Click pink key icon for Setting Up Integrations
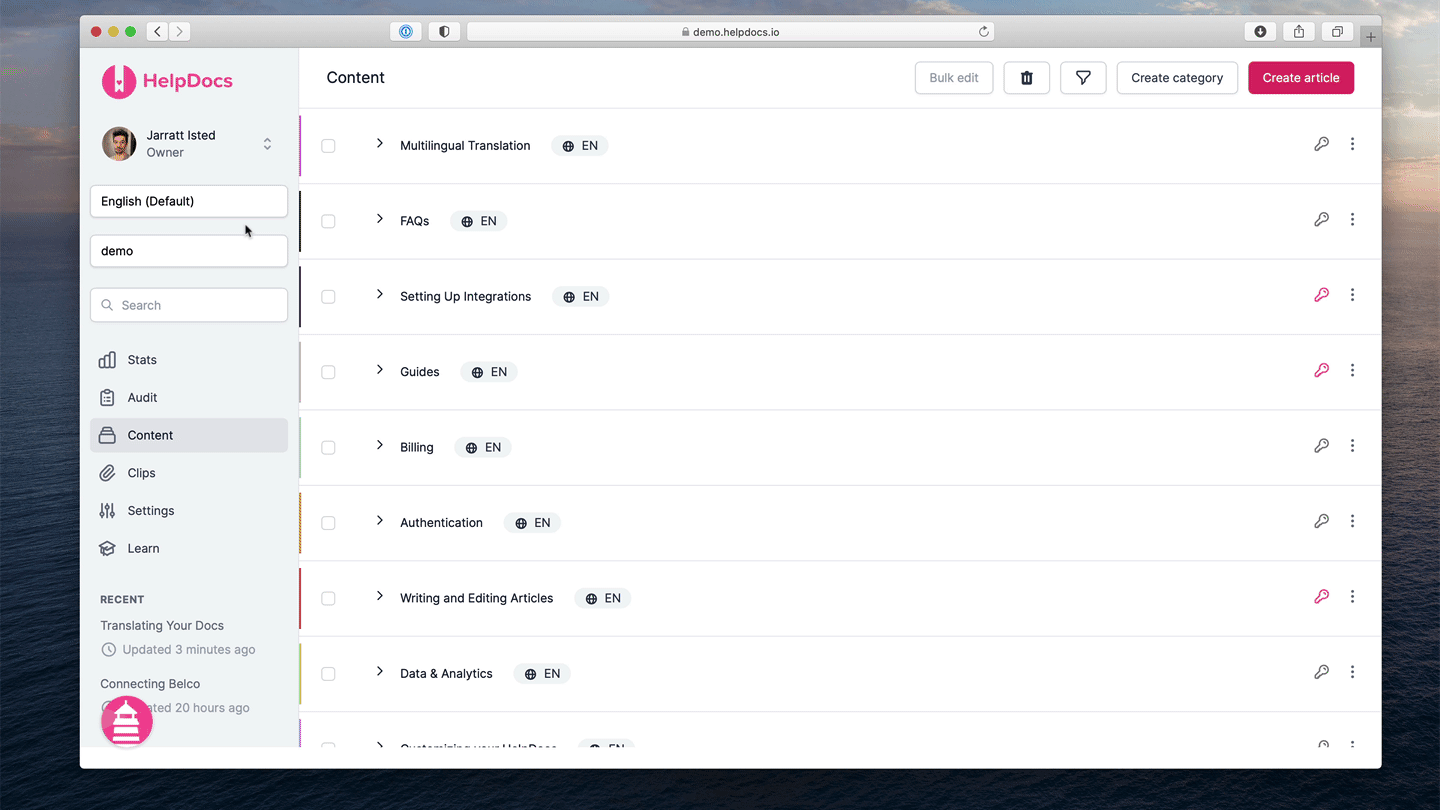 click(1321, 295)
